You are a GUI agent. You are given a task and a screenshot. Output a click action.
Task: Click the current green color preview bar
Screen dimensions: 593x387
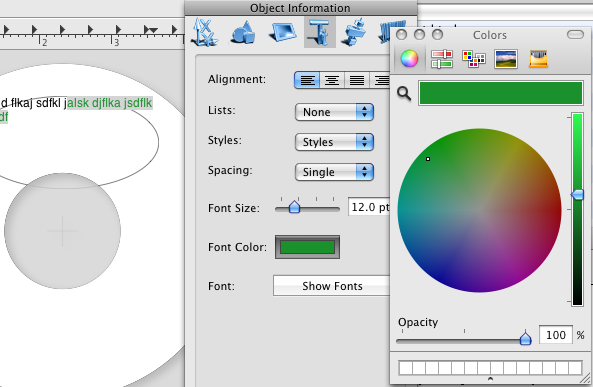click(501, 93)
